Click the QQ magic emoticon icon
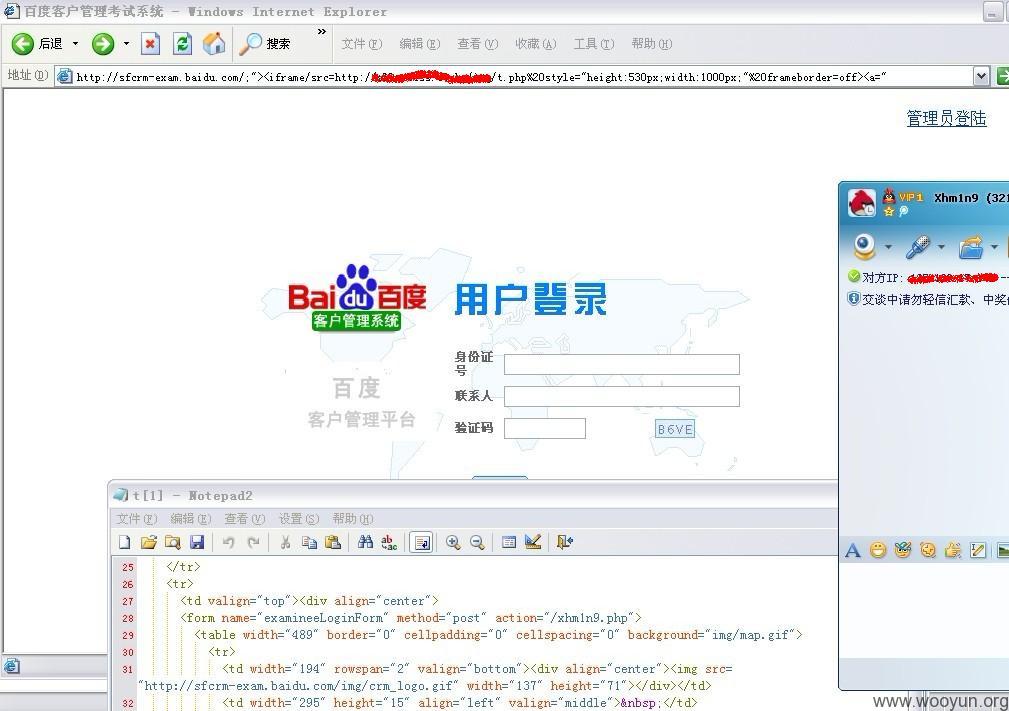This screenshot has height=711, width=1009. [x=903, y=550]
